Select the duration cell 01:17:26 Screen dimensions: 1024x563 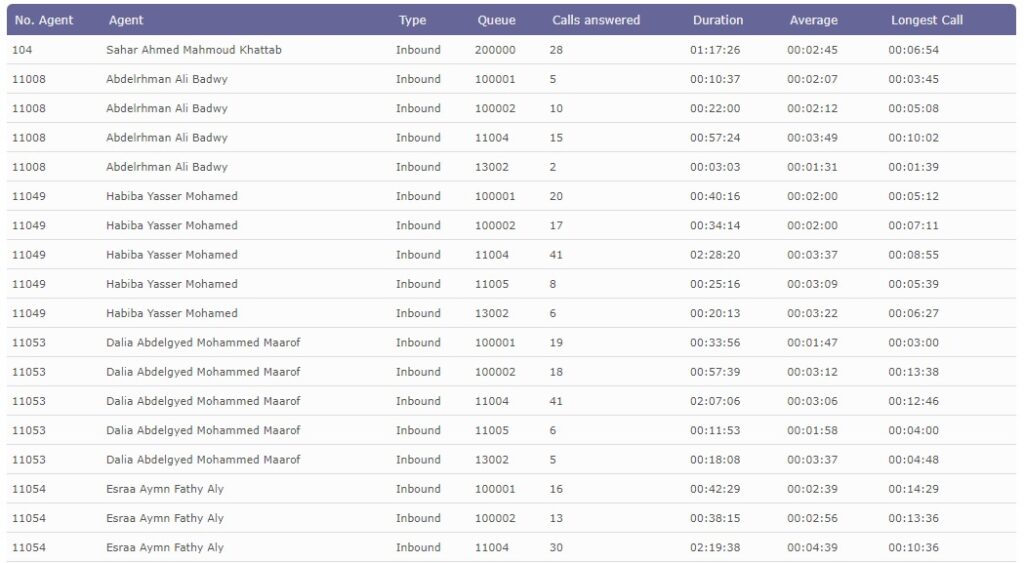[x=715, y=50]
